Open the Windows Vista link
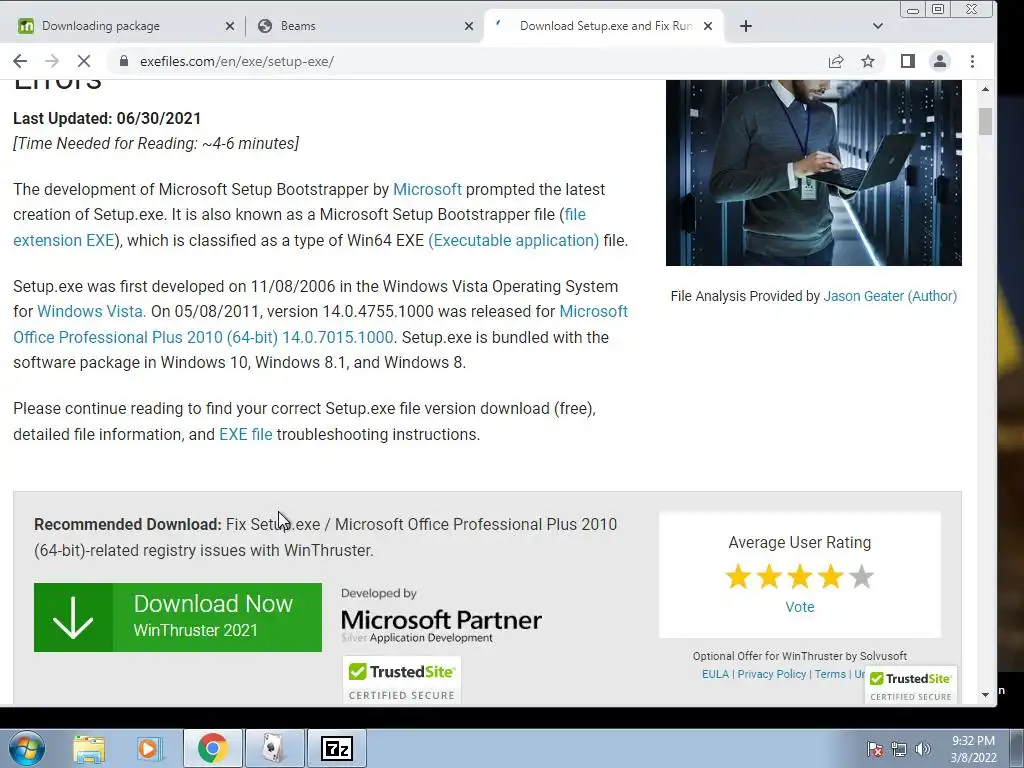 tap(91, 312)
